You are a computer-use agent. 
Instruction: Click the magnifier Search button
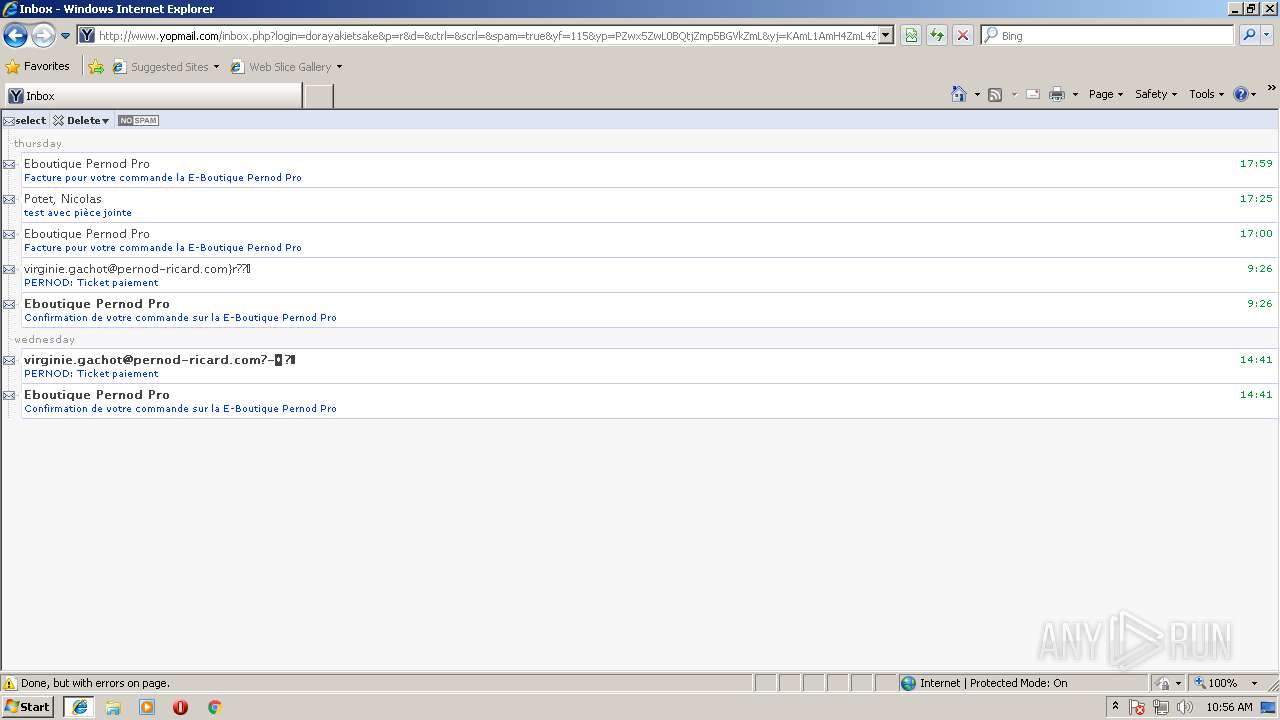click(1248, 36)
